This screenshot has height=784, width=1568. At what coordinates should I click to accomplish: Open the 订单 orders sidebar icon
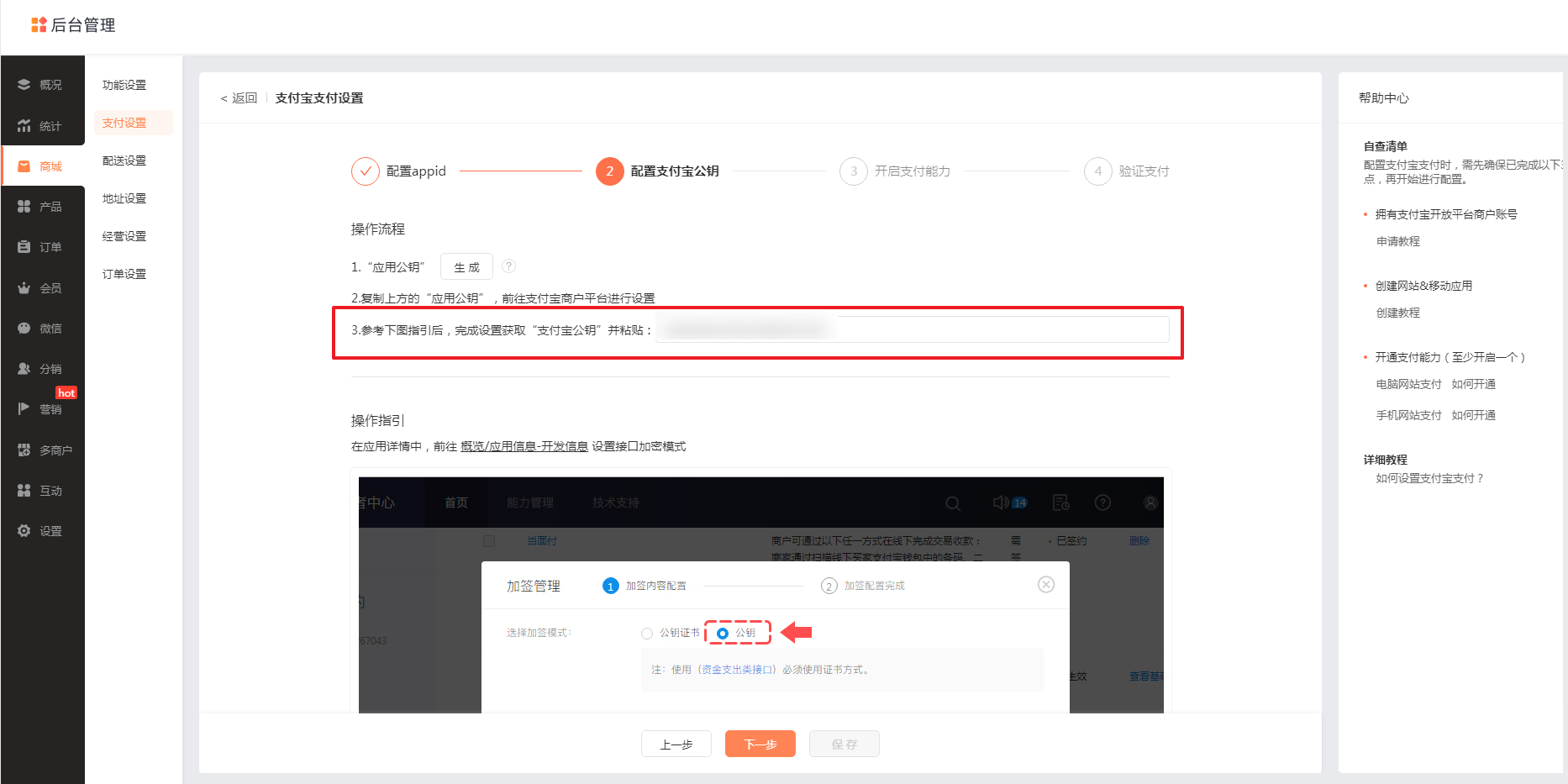click(x=24, y=247)
